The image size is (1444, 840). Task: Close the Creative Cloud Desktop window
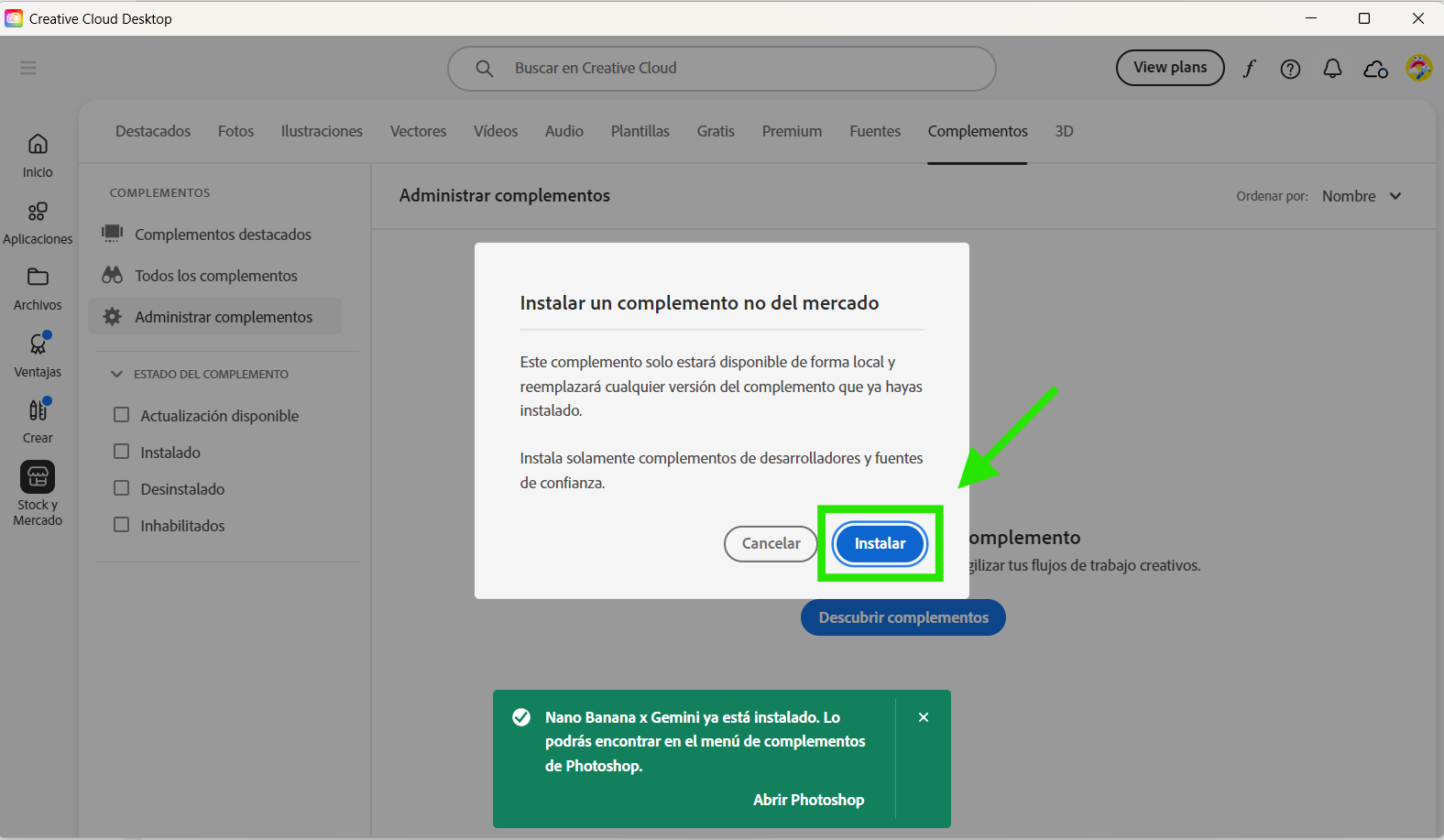tap(1417, 18)
